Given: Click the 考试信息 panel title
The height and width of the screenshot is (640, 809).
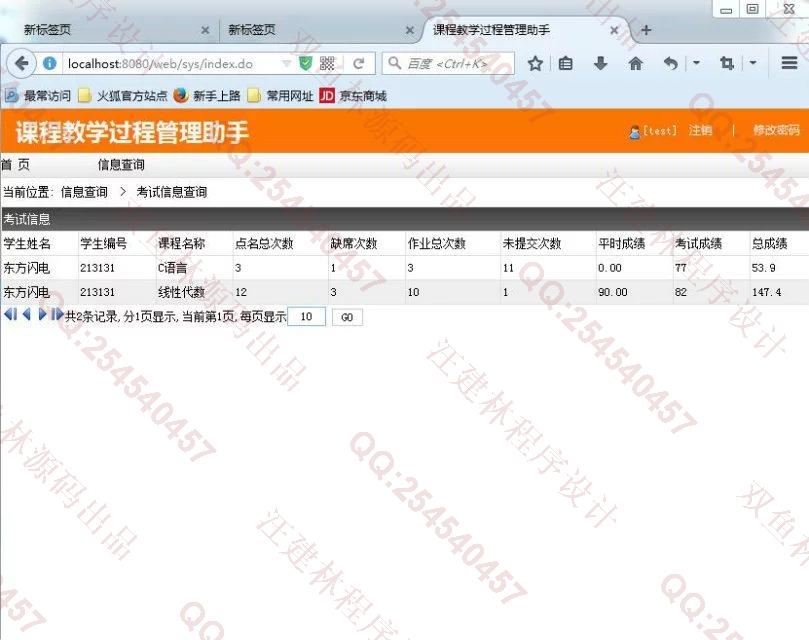Looking at the screenshot, I should tap(27, 219).
